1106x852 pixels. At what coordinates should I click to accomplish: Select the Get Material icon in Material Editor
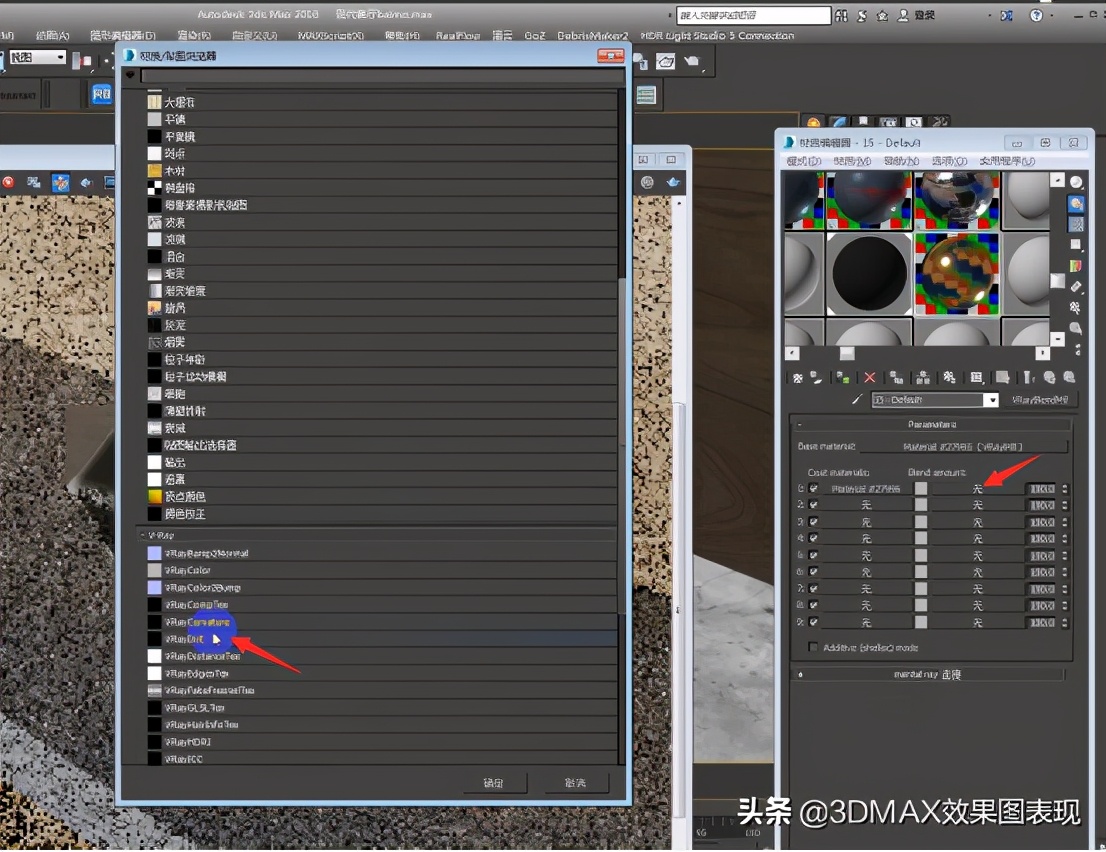click(797, 377)
